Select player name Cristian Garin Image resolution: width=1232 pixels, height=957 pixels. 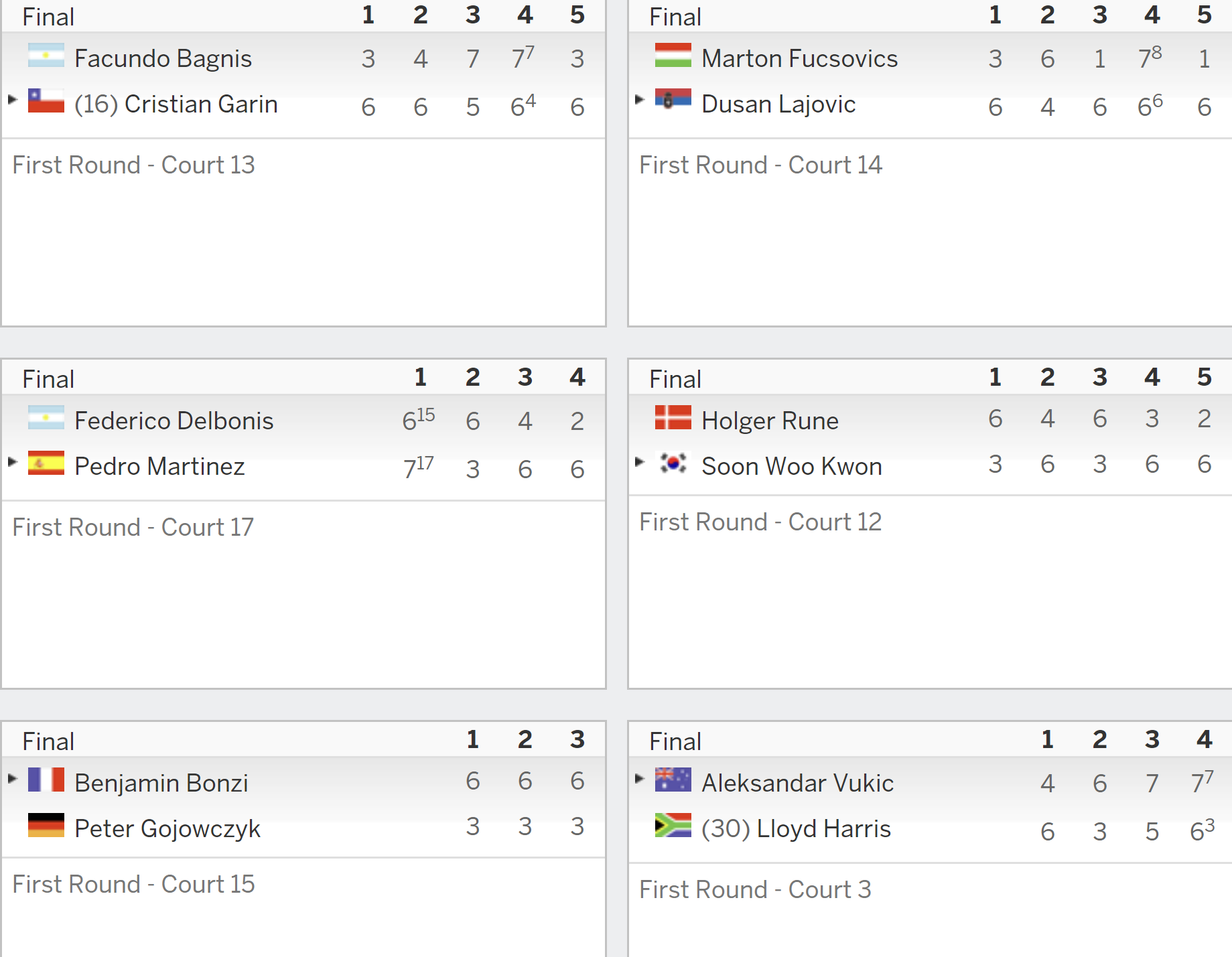pos(201,104)
